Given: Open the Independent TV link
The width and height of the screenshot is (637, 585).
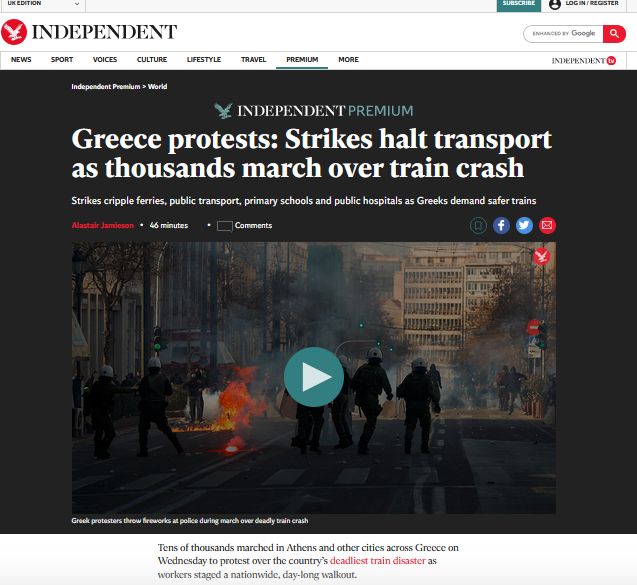Looking at the screenshot, I should click(583, 61).
